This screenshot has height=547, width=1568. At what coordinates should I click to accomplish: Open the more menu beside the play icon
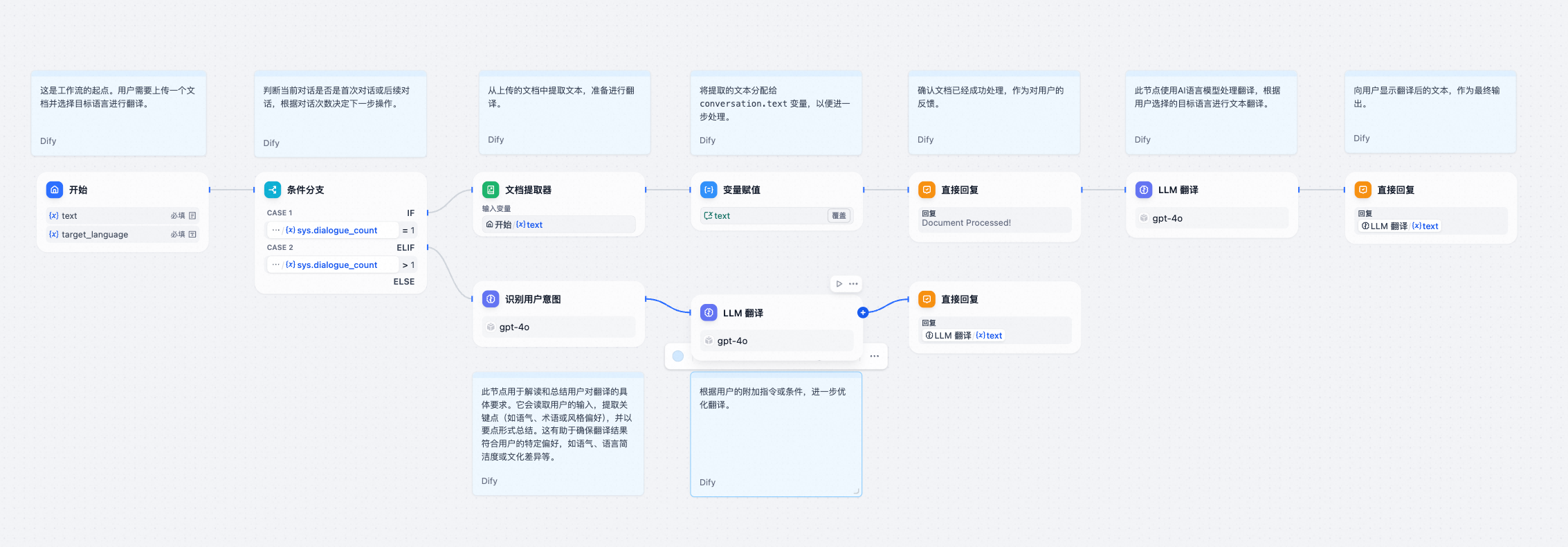click(853, 284)
